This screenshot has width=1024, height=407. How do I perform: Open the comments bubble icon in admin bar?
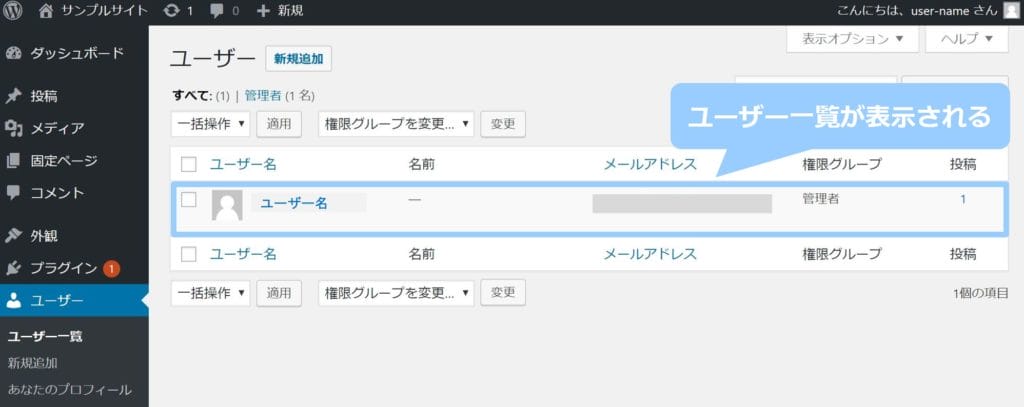[216, 11]
